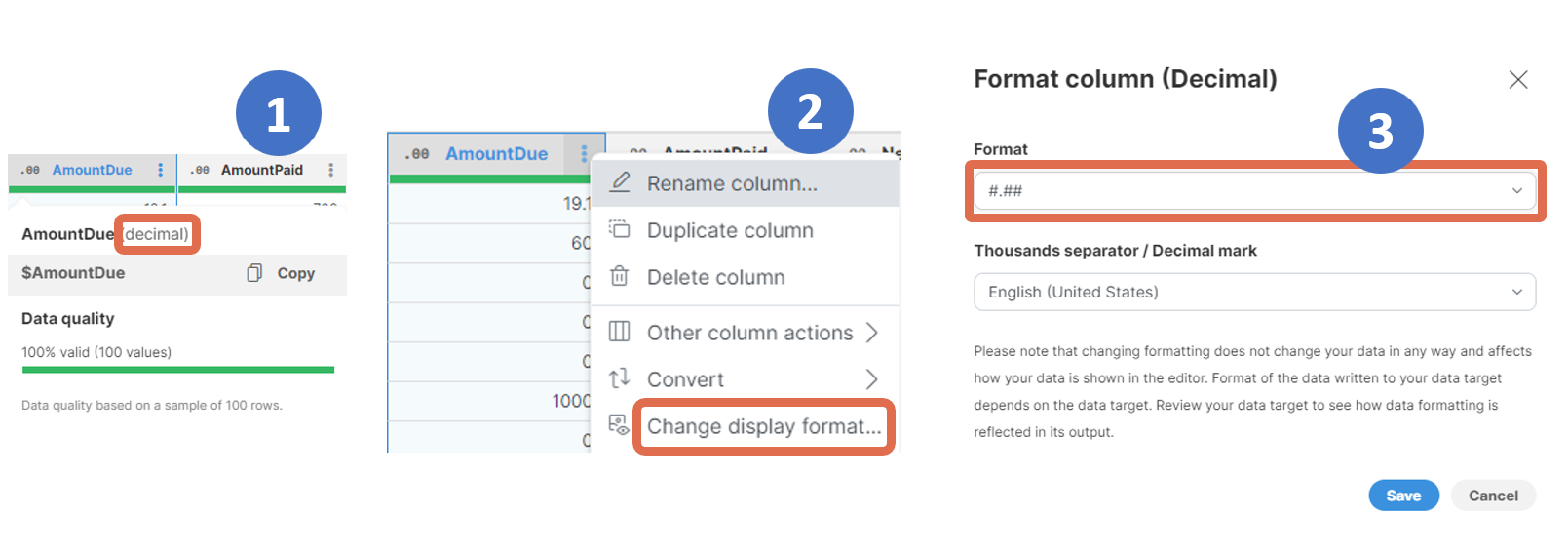Click the Cancel button
The width and height of the screenshot is (1568, 555).
[x=1493, y=496]
